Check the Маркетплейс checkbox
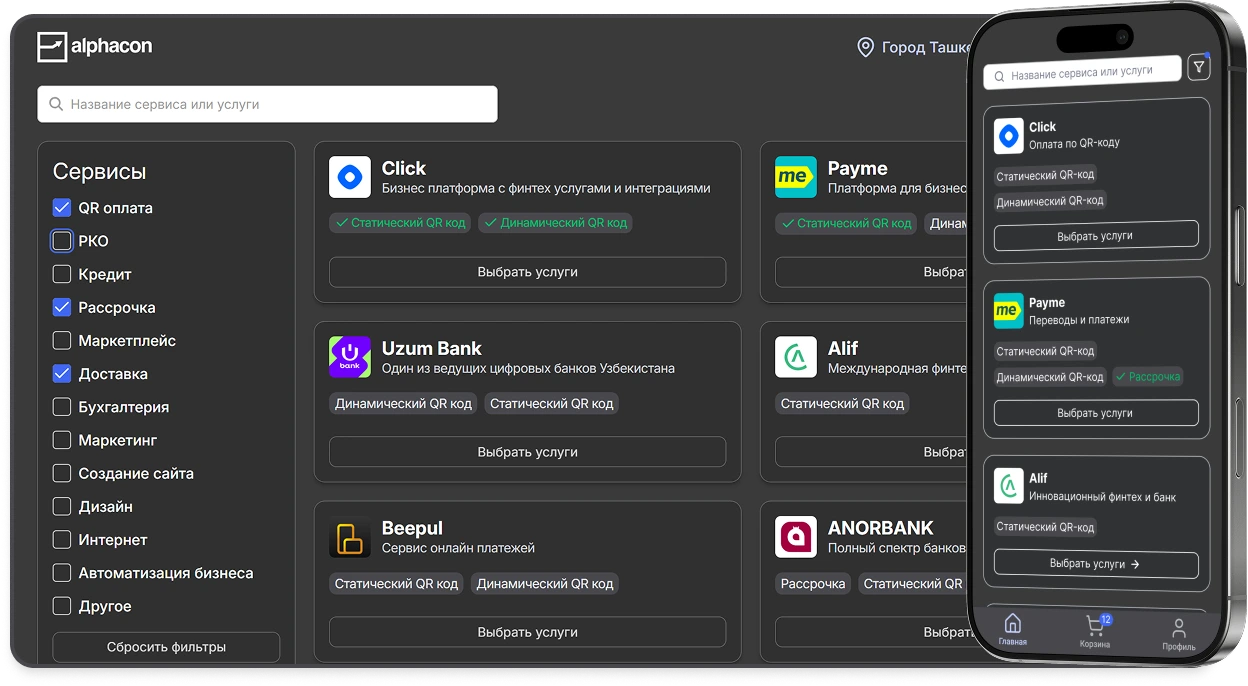1248x686 pixels. 62,341
